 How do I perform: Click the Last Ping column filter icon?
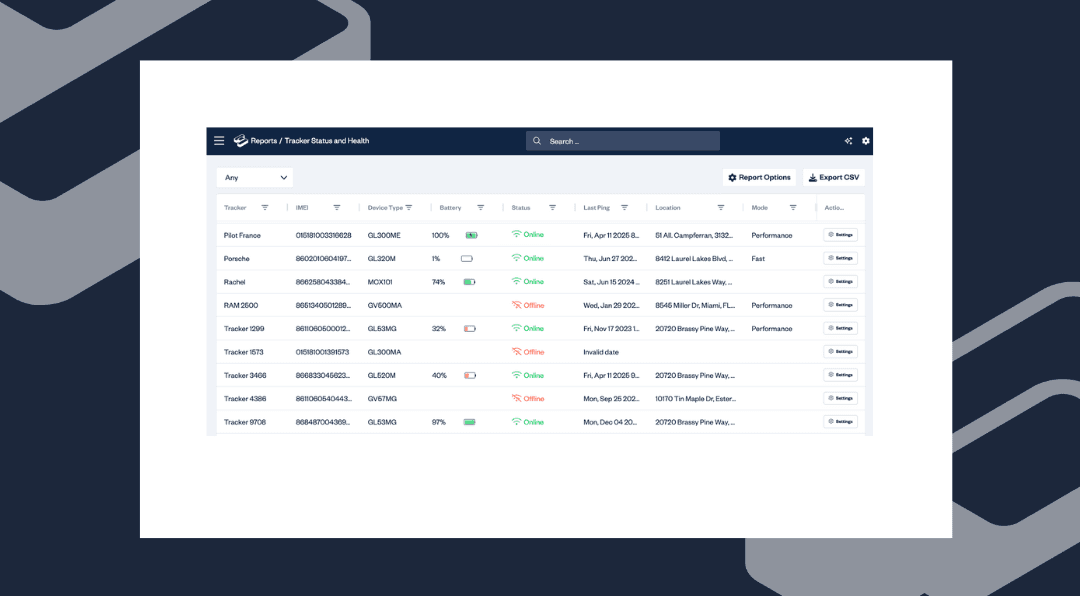pyautogui.click(x=625, y=208)
